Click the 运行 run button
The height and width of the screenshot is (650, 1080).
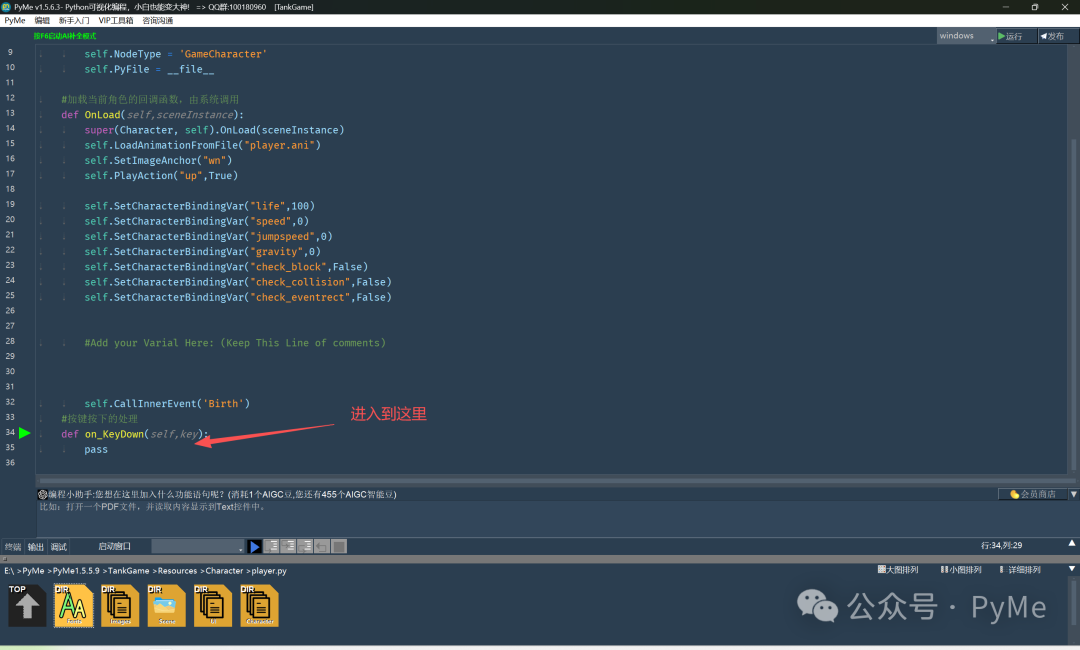point(1016,36)
